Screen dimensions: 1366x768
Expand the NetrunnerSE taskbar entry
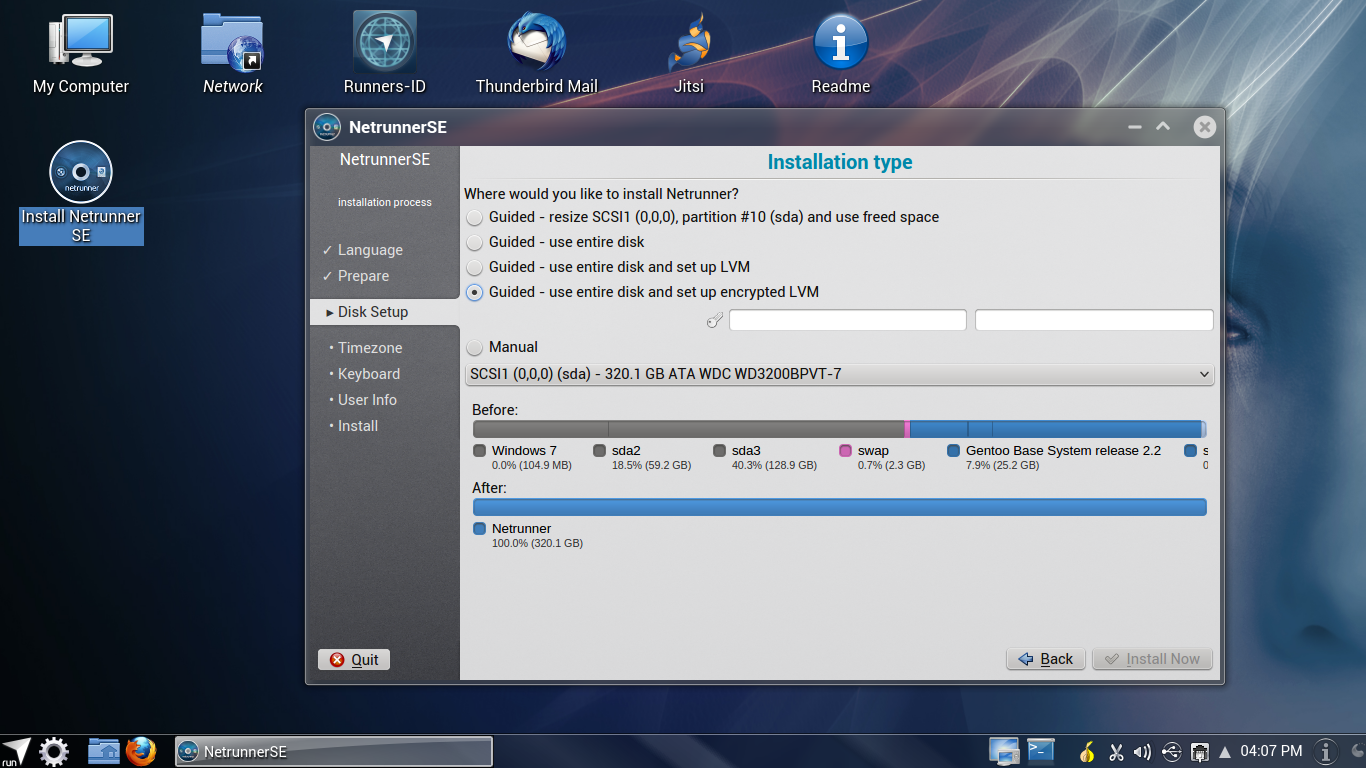[x=333, y=751]
